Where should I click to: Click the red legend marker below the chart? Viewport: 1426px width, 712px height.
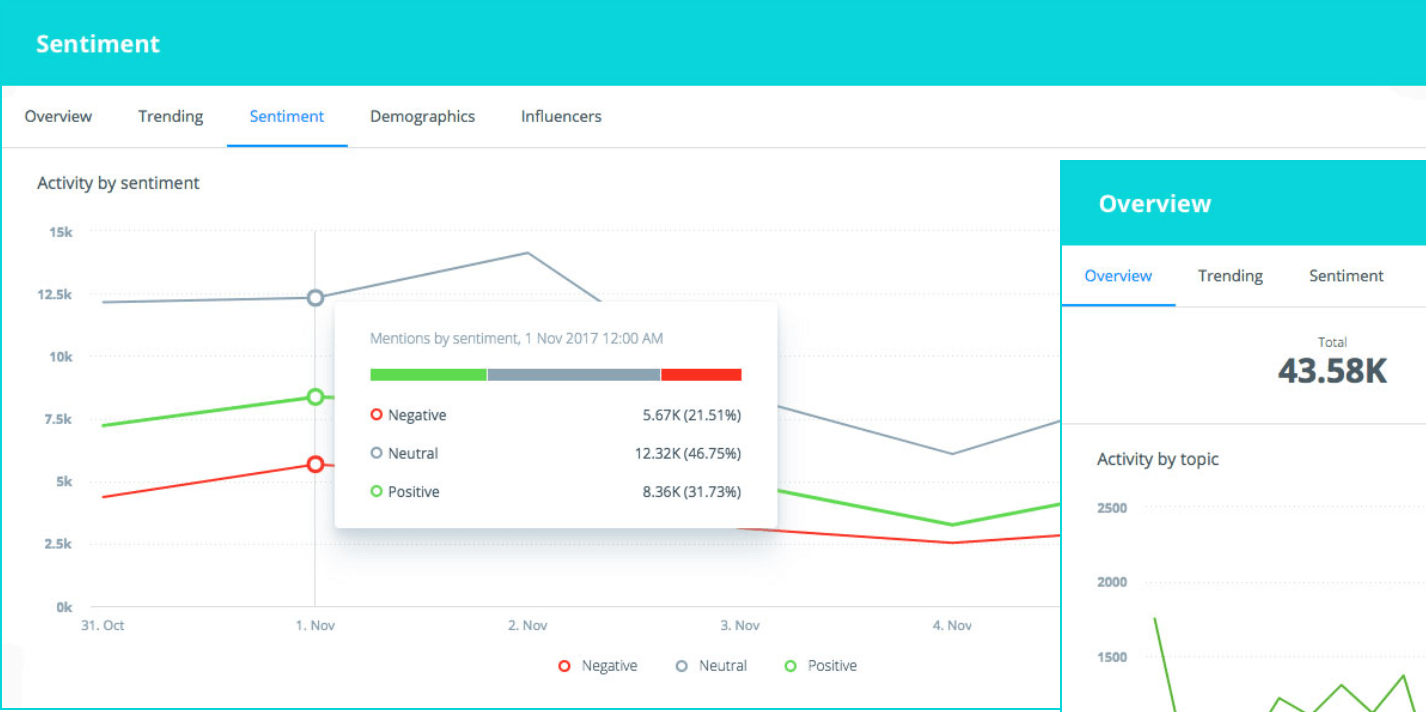tap(563, 665)
